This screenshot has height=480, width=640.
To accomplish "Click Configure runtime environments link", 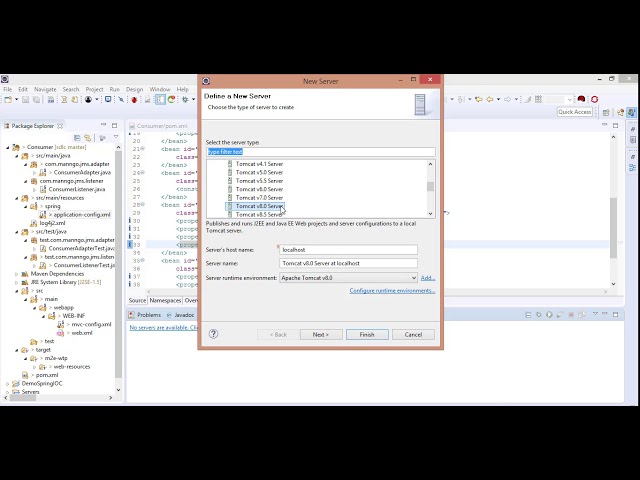I will tap(392, 291).
